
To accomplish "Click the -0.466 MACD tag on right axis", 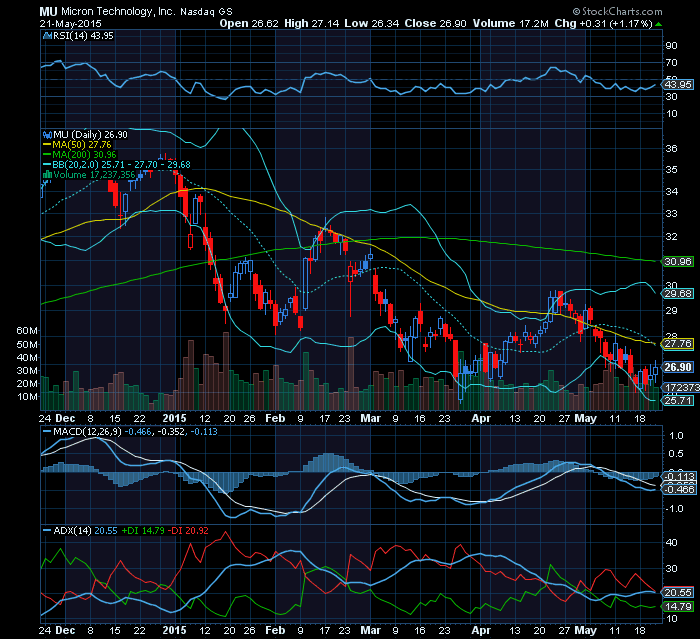I will tap(680, 490).
